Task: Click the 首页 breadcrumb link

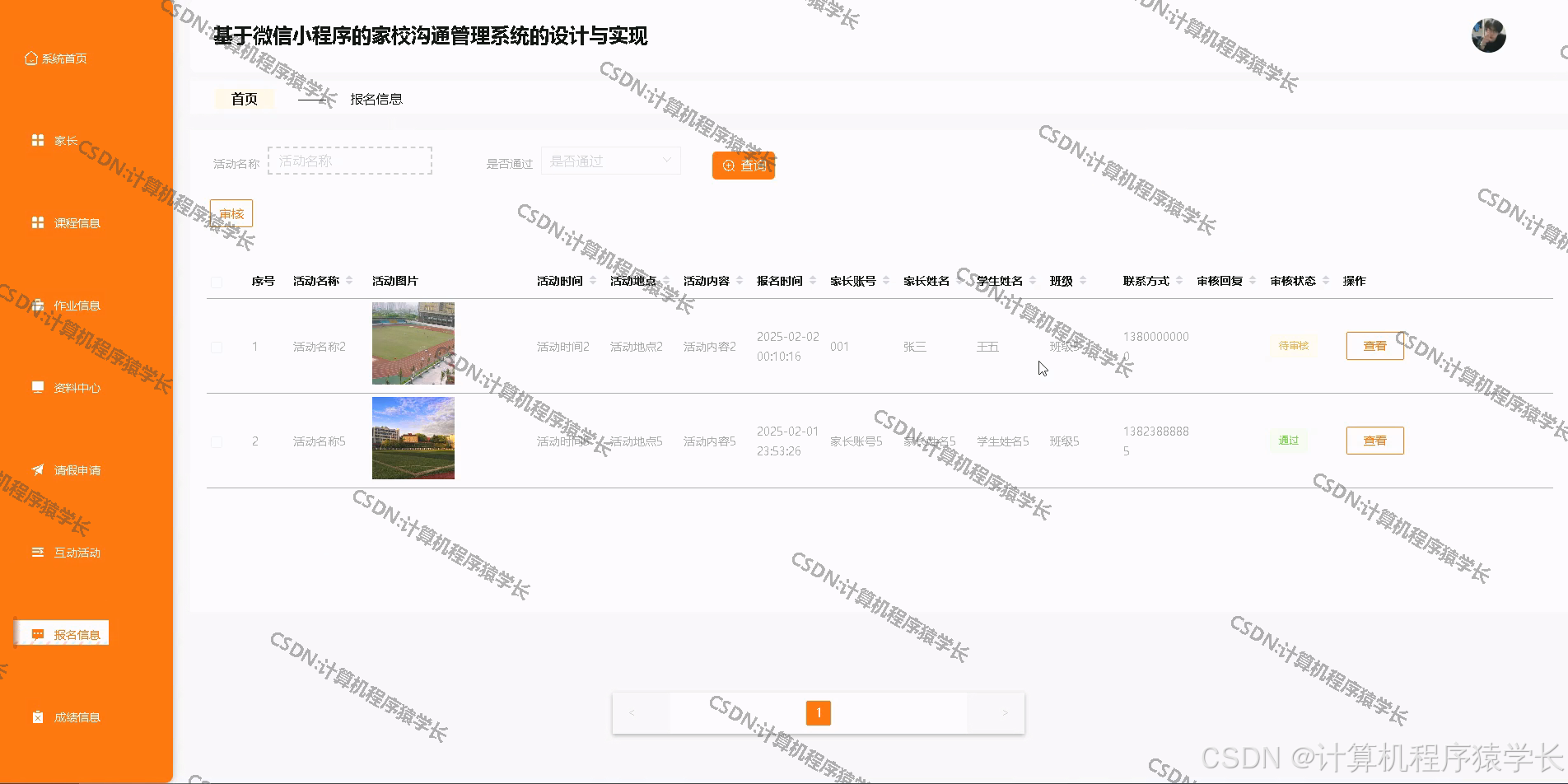Action: click(245, 99)
